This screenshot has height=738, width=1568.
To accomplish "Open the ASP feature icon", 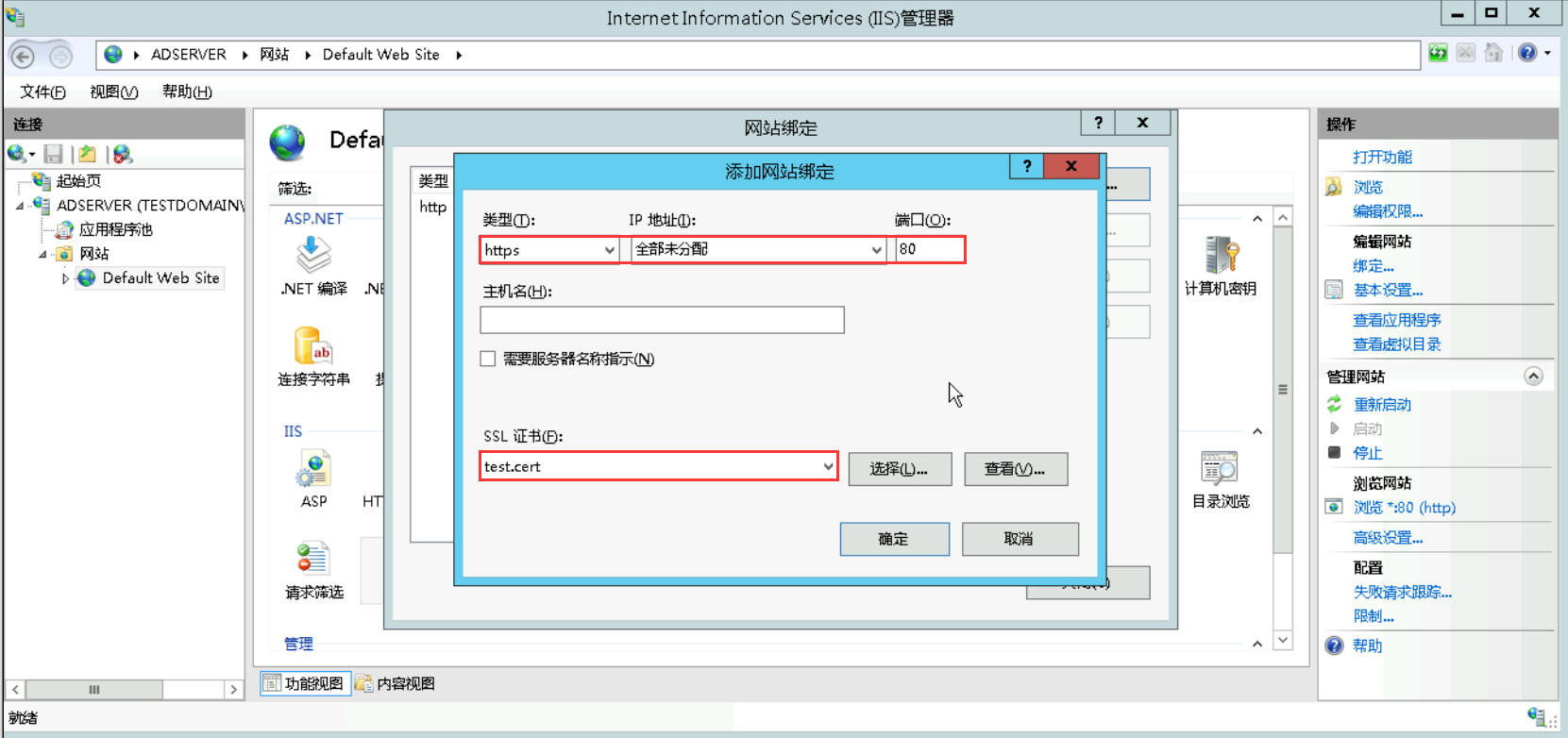I will [x=313, y=469].
